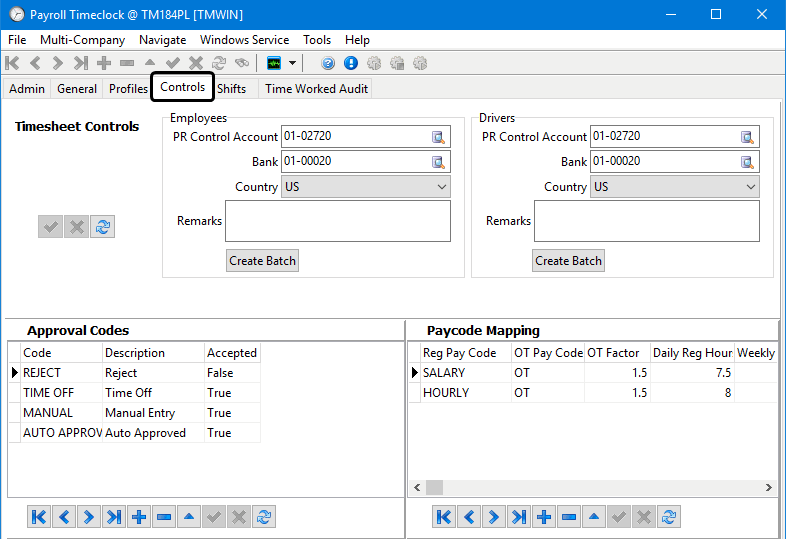This screenshot has height=539, width=786.
Task: Add a new Approval Codes record
Action: 139,517
